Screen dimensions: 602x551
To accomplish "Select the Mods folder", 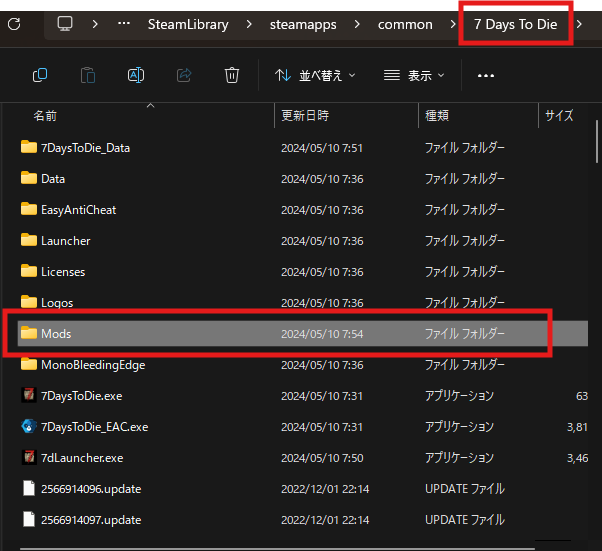I will click(303, 334).
